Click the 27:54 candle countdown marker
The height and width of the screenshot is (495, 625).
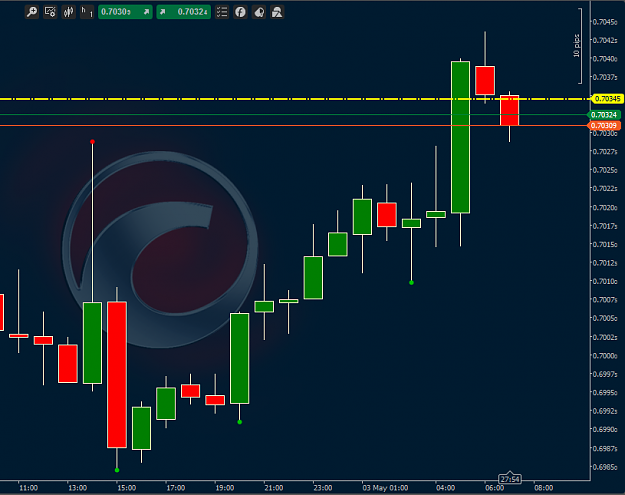pyautogui.click(x=510, y=479)
